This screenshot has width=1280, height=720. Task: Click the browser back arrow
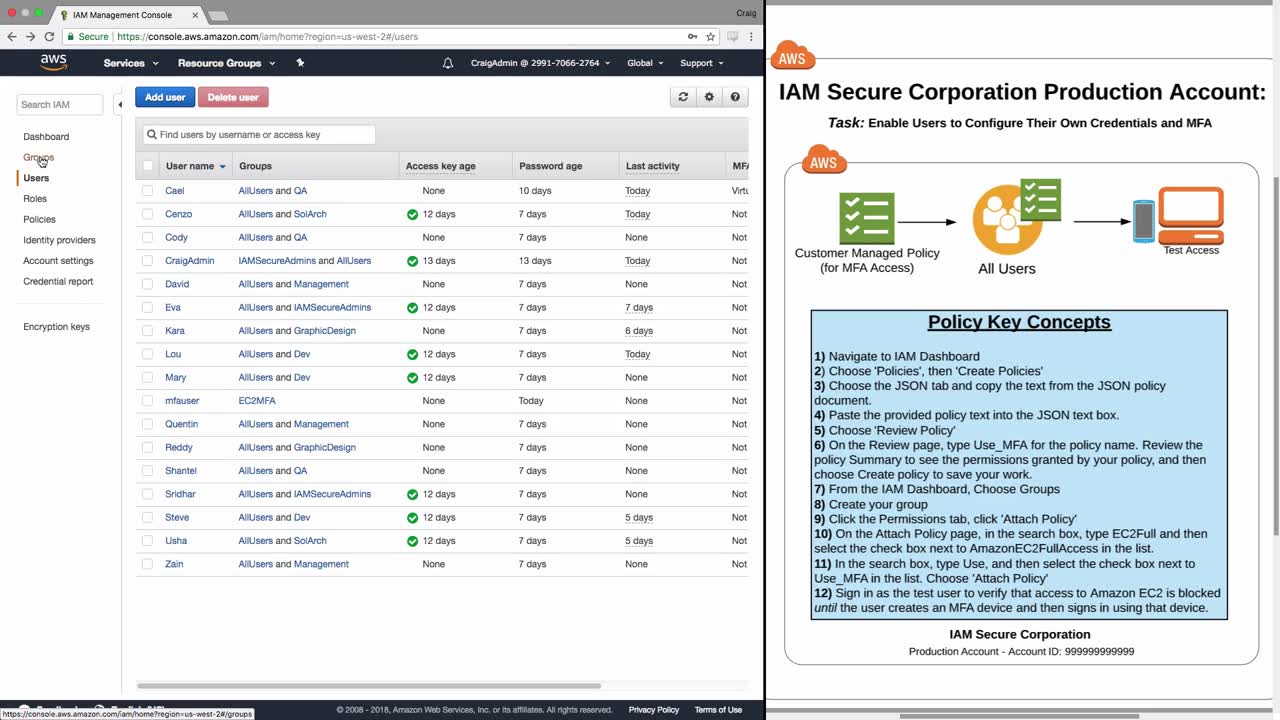click(x=12, y=37)
